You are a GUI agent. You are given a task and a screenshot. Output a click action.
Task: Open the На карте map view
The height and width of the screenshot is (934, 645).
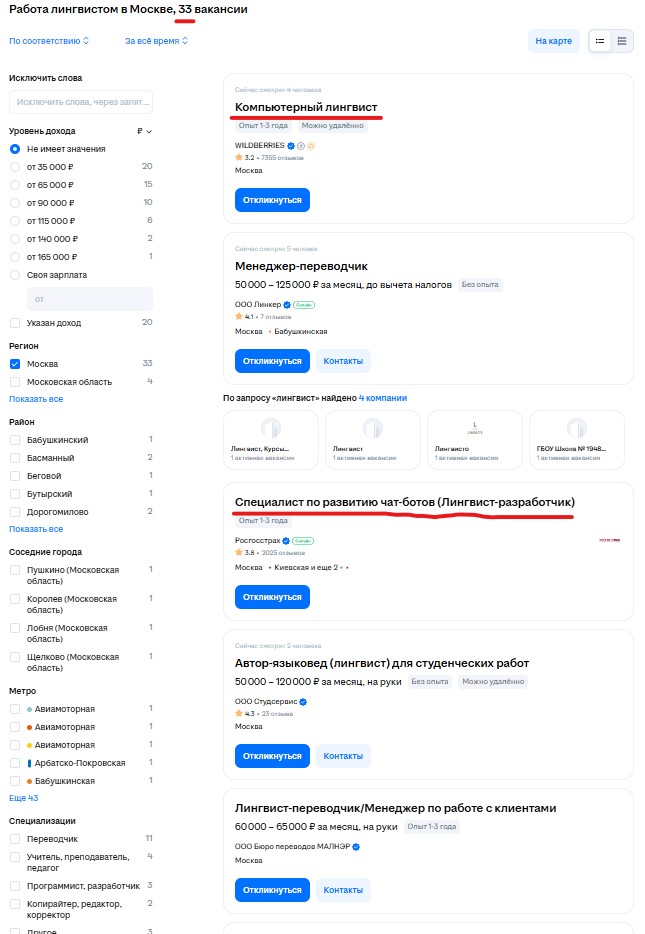click(553, 41)
